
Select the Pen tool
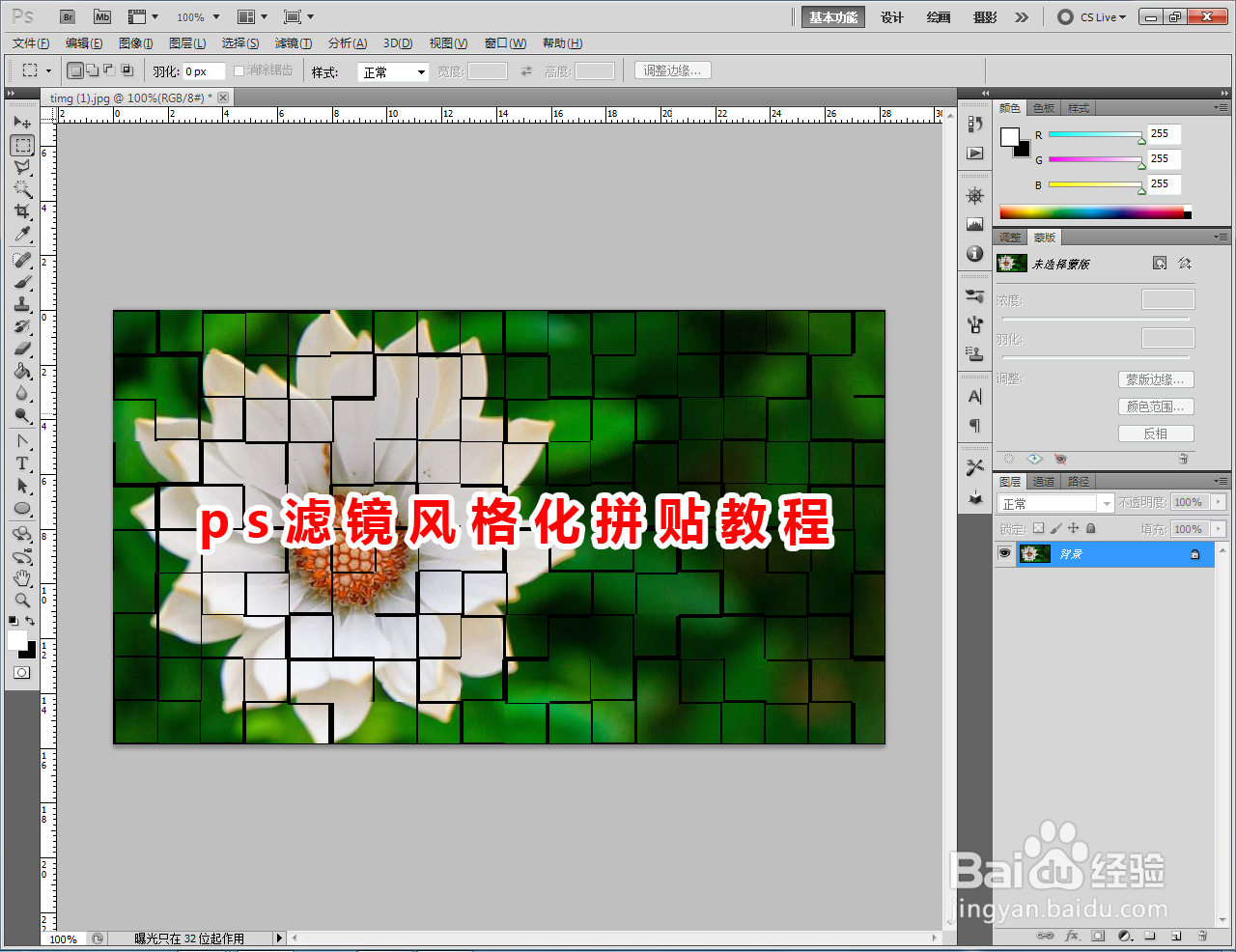(22, 440)
